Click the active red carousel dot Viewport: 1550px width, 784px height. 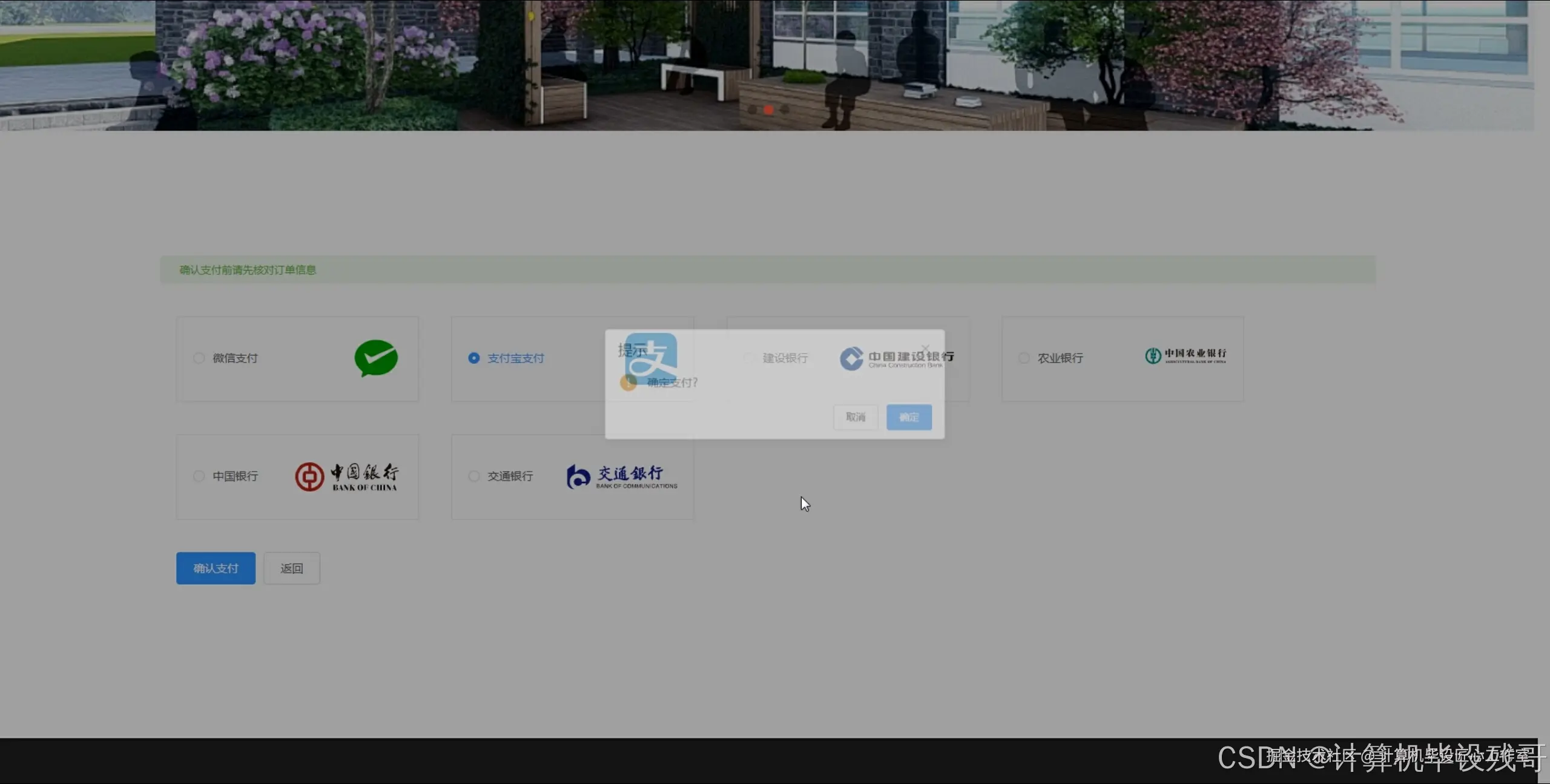(x=768, y=110)
